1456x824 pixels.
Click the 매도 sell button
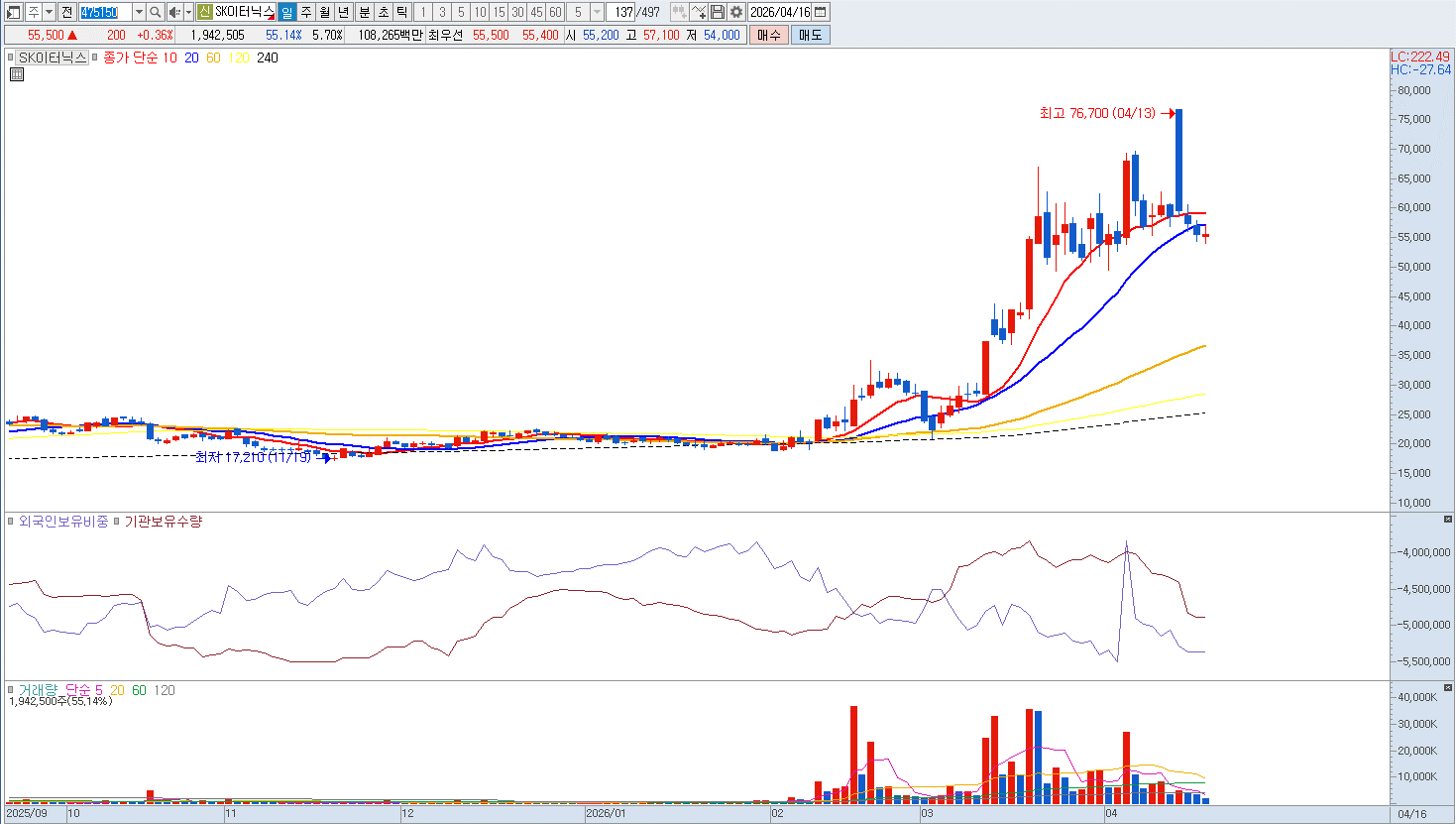point(810,35)
